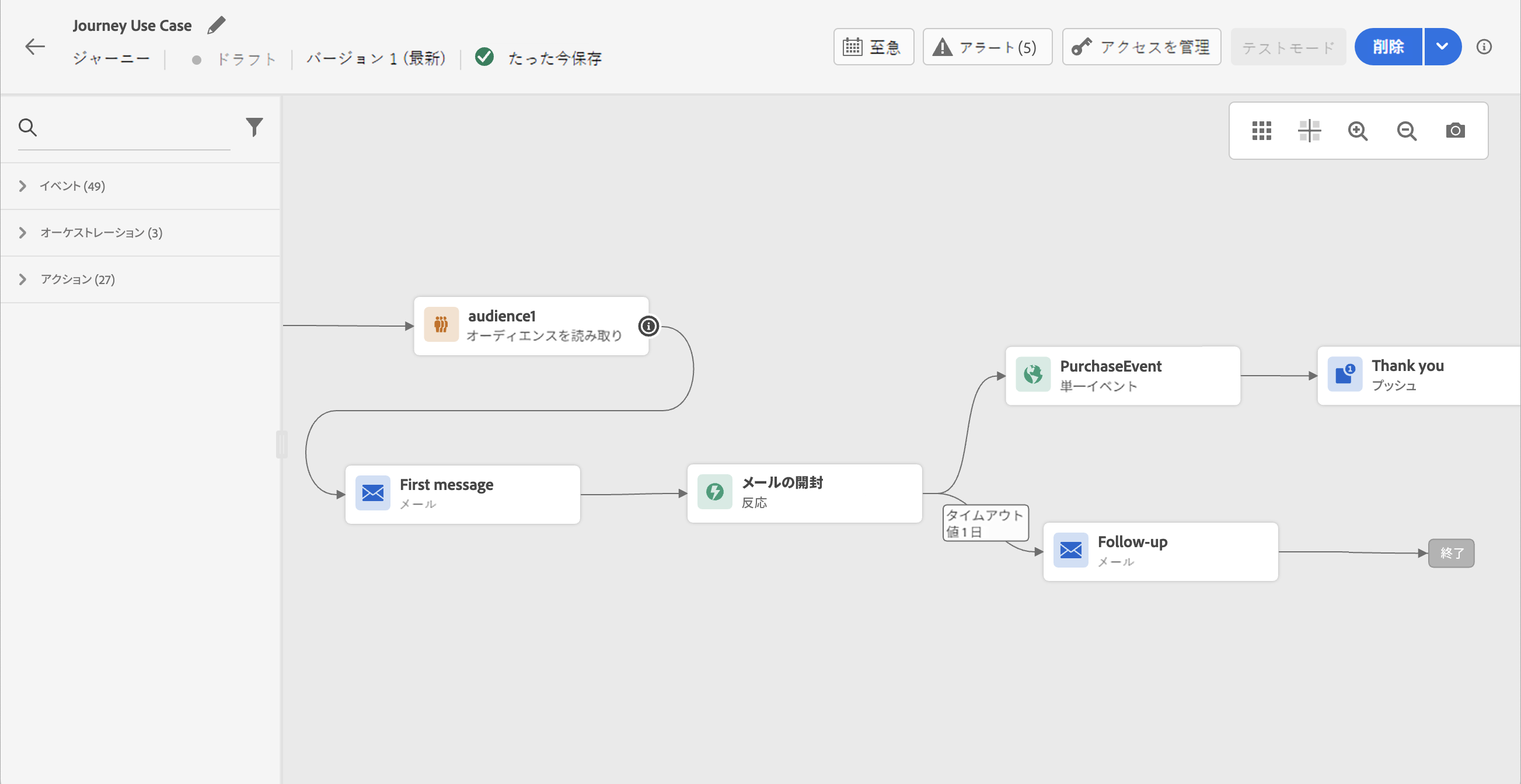Viewport: 1521px width, 784px height.
Task: Click the アラート (5) alerts button
Action: [x=986, y=47]
